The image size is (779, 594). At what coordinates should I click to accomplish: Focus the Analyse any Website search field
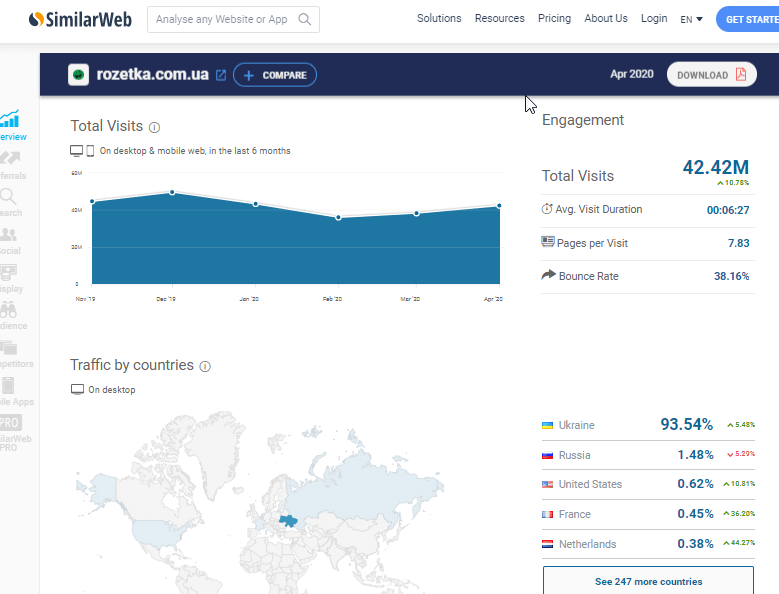(x=222, y=19)
